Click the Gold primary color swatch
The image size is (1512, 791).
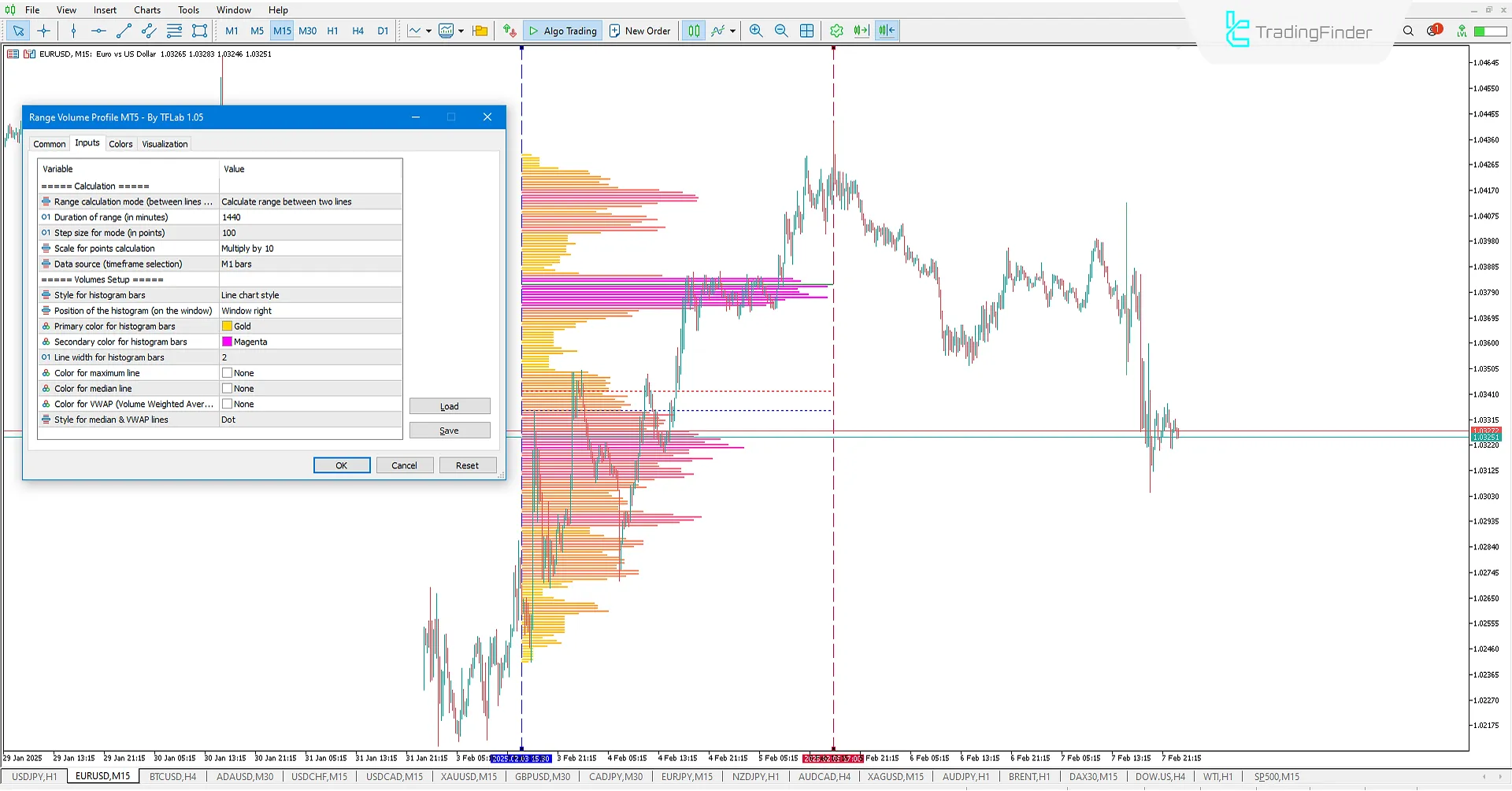[x=228, y=326]
